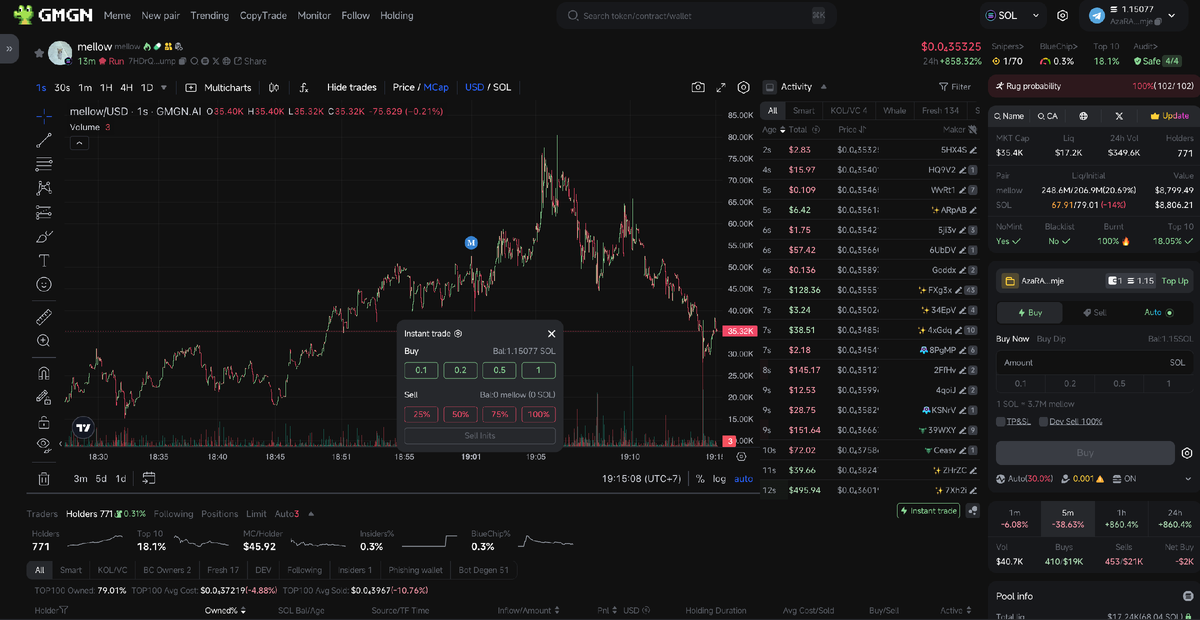Open timezone selector 19:15:08 (UTC+7)

(x=642, y=478)
